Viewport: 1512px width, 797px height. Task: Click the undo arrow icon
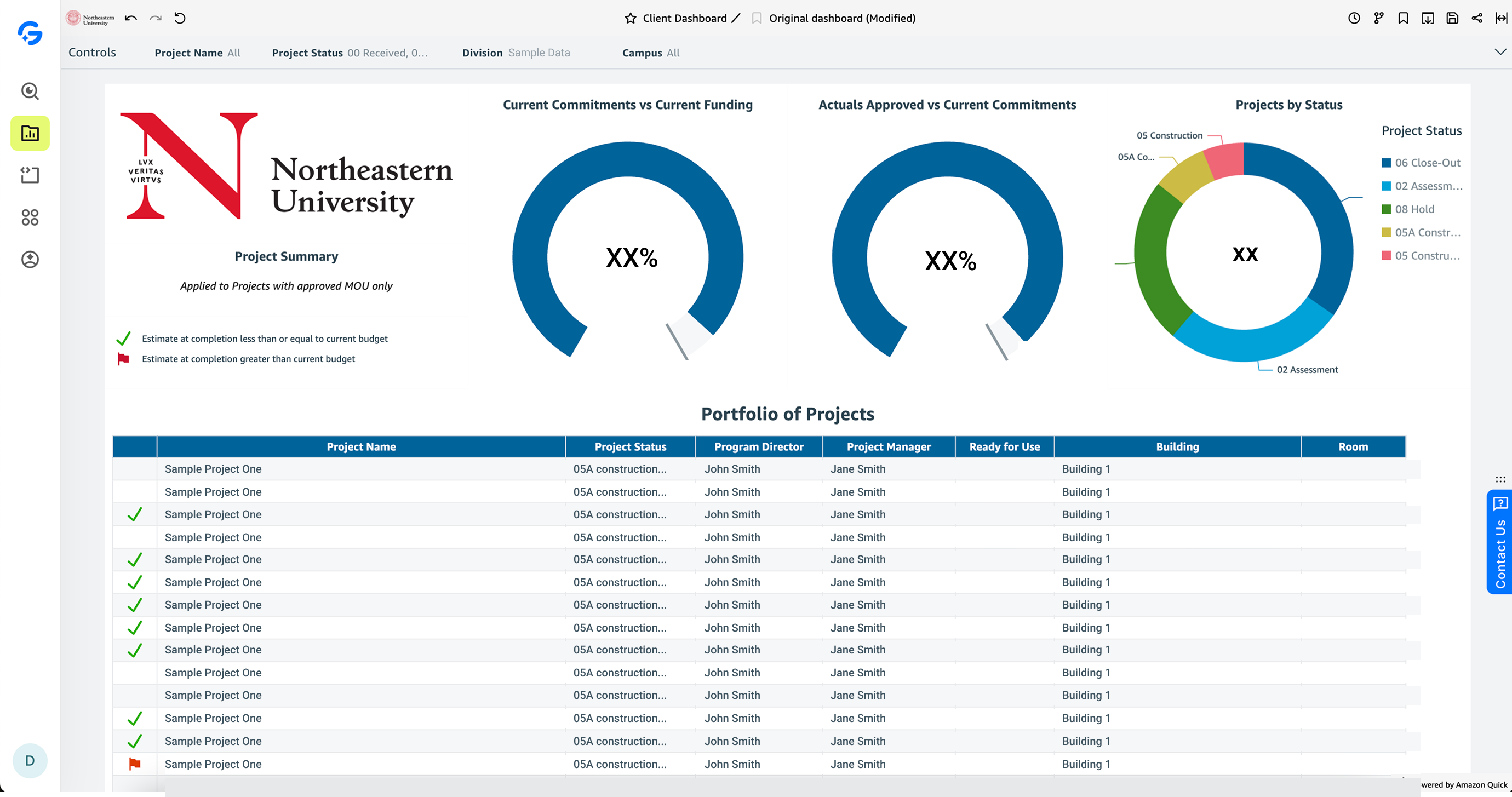(x=131, y=18)
